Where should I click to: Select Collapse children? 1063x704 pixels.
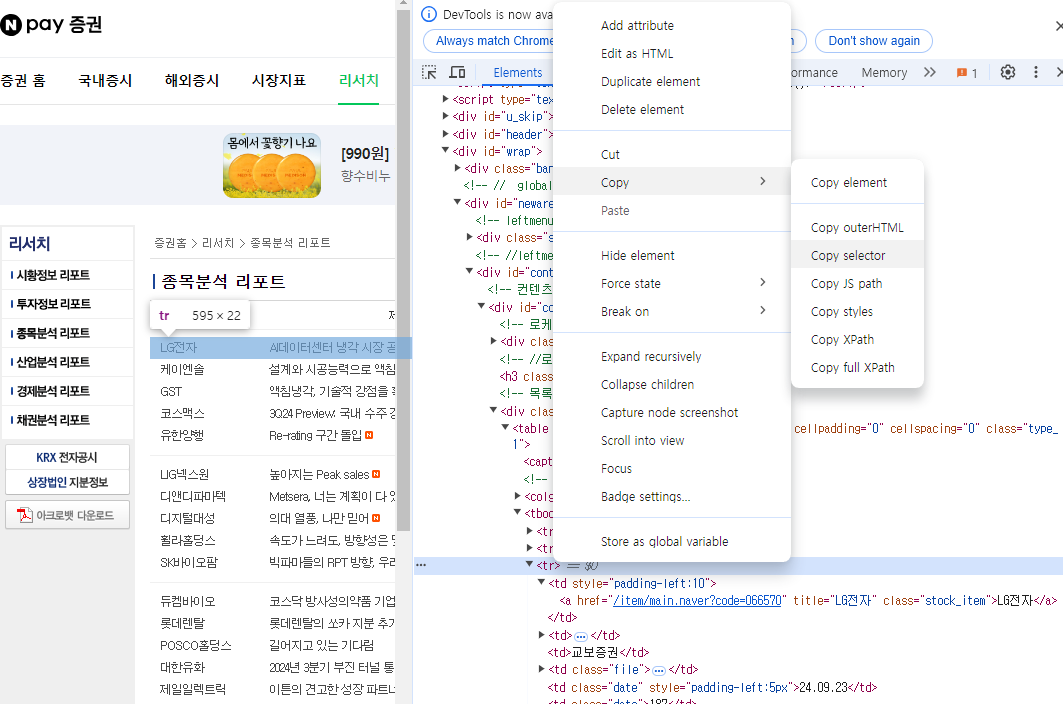672,385
